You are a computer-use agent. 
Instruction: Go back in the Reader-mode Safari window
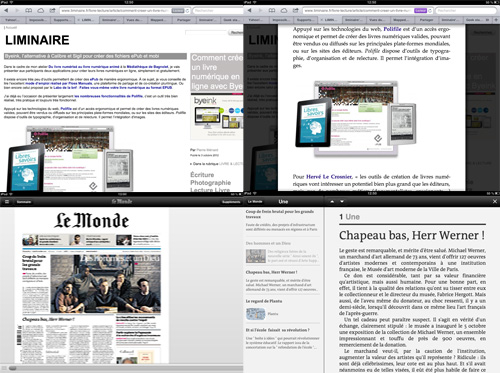(249, 11)
